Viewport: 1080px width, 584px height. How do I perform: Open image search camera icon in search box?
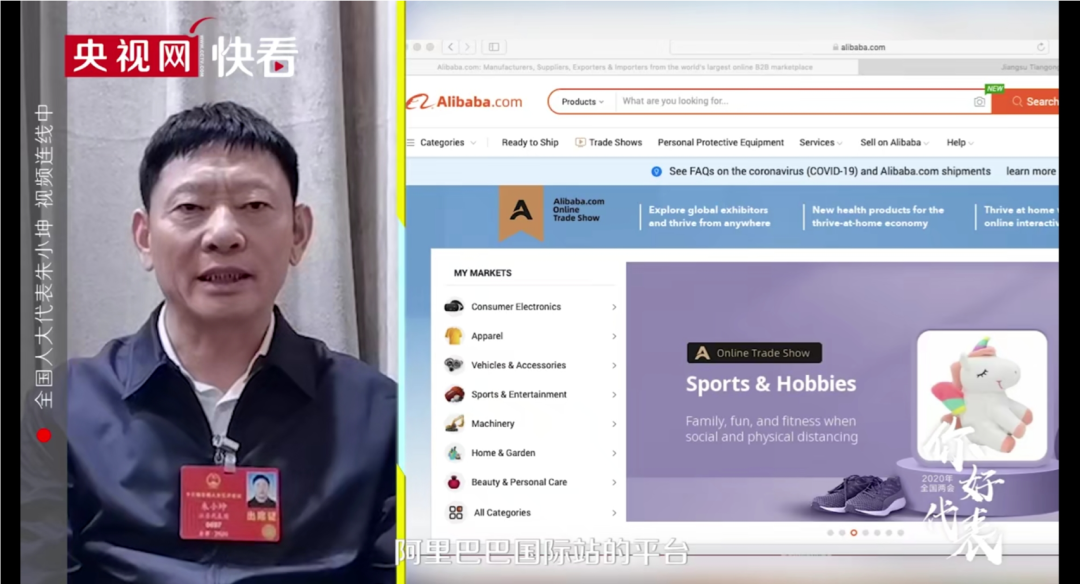click(x=979, y=101)
